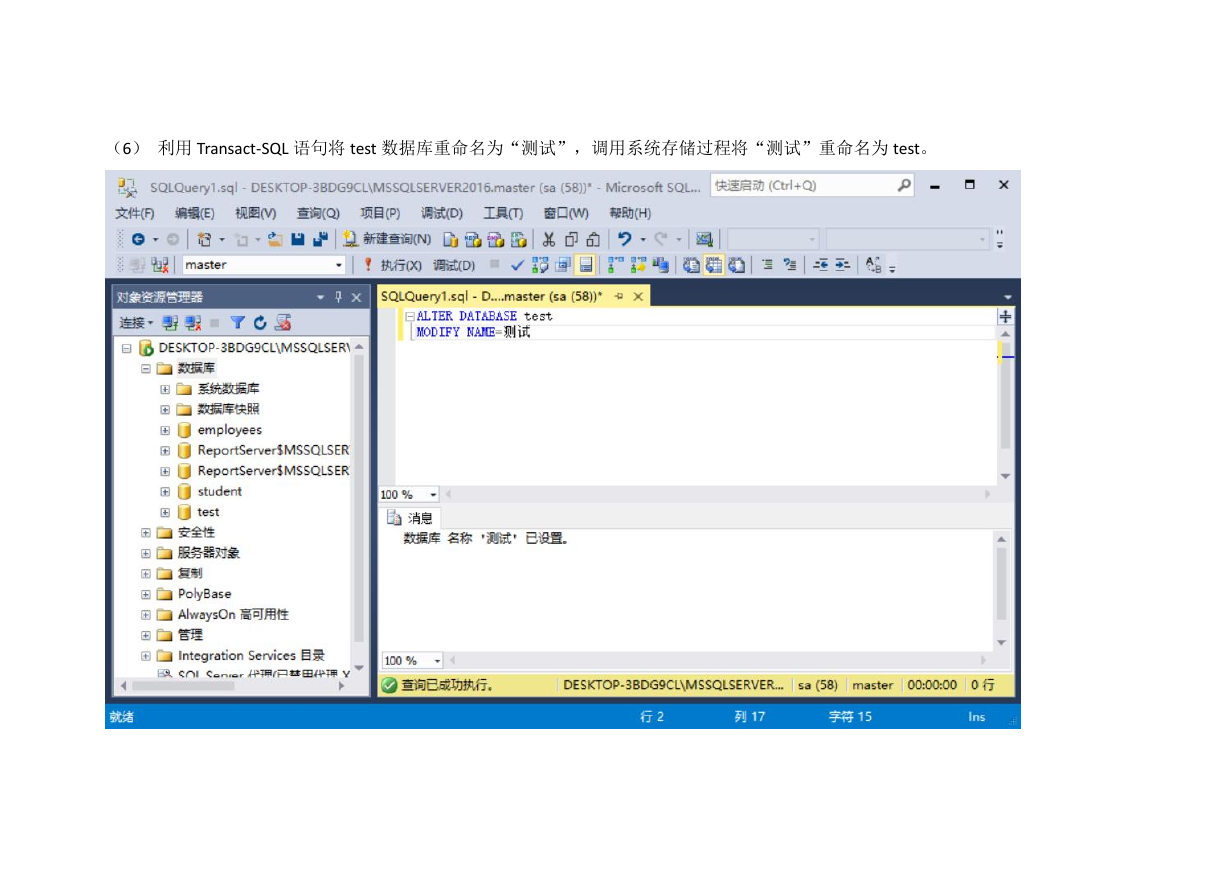
Task: Select the PolyBase tree item
Action: pos(204,594)
